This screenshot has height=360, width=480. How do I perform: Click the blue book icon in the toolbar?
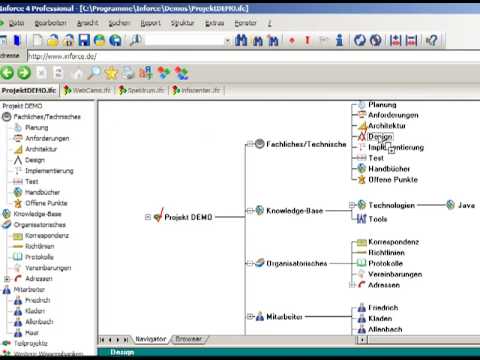(17, 41)
